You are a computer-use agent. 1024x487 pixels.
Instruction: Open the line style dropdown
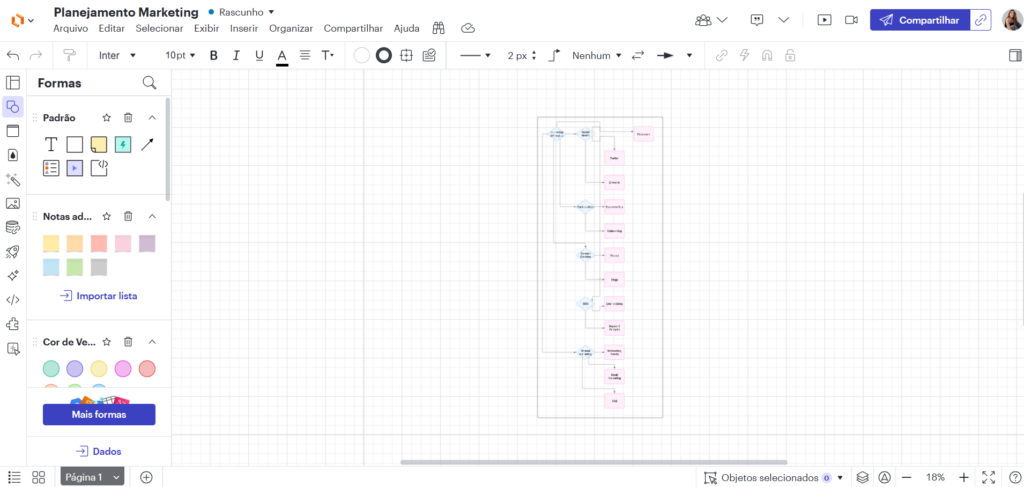pos(475,55)
